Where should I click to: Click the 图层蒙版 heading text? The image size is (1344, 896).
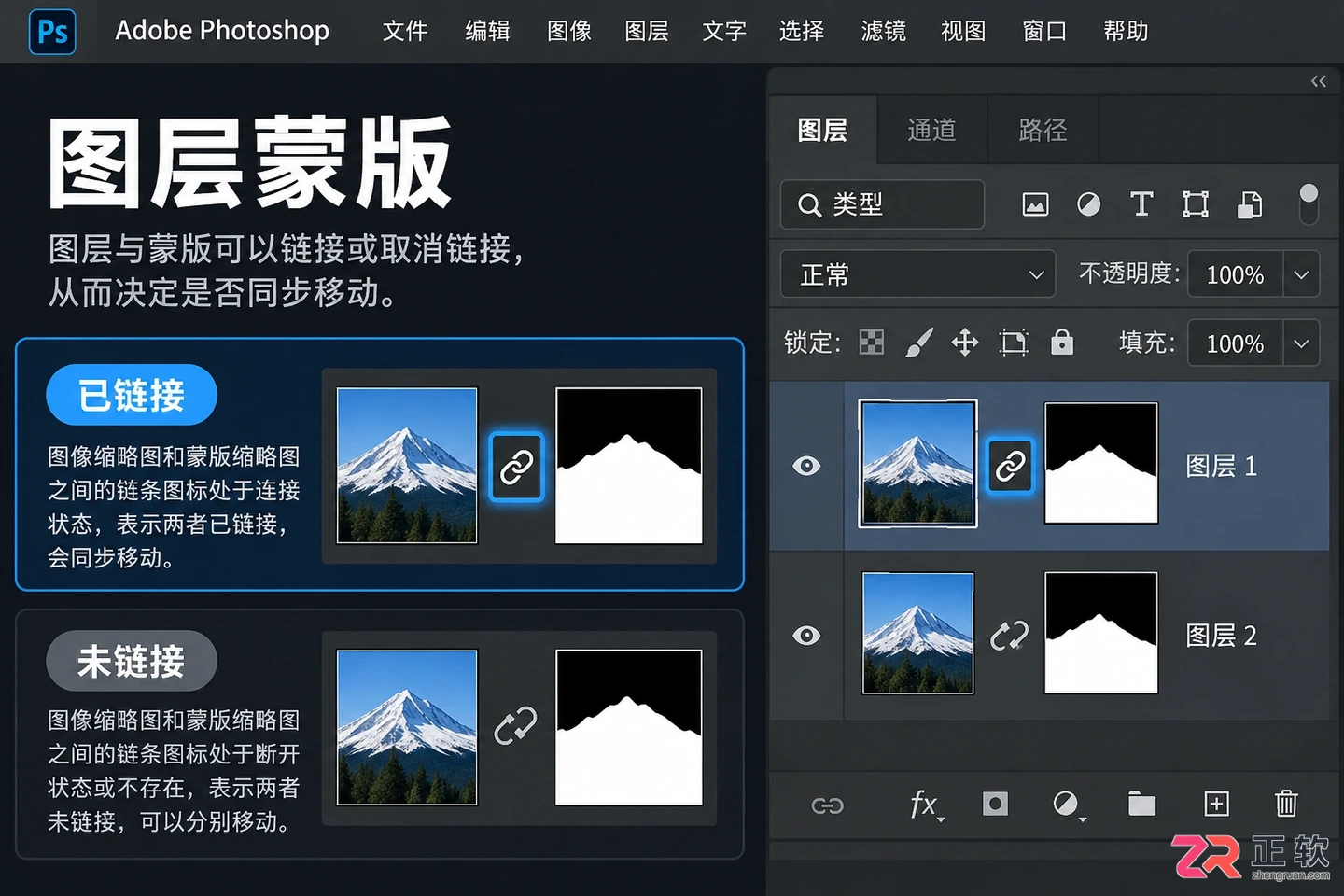[x=250, y=162]
